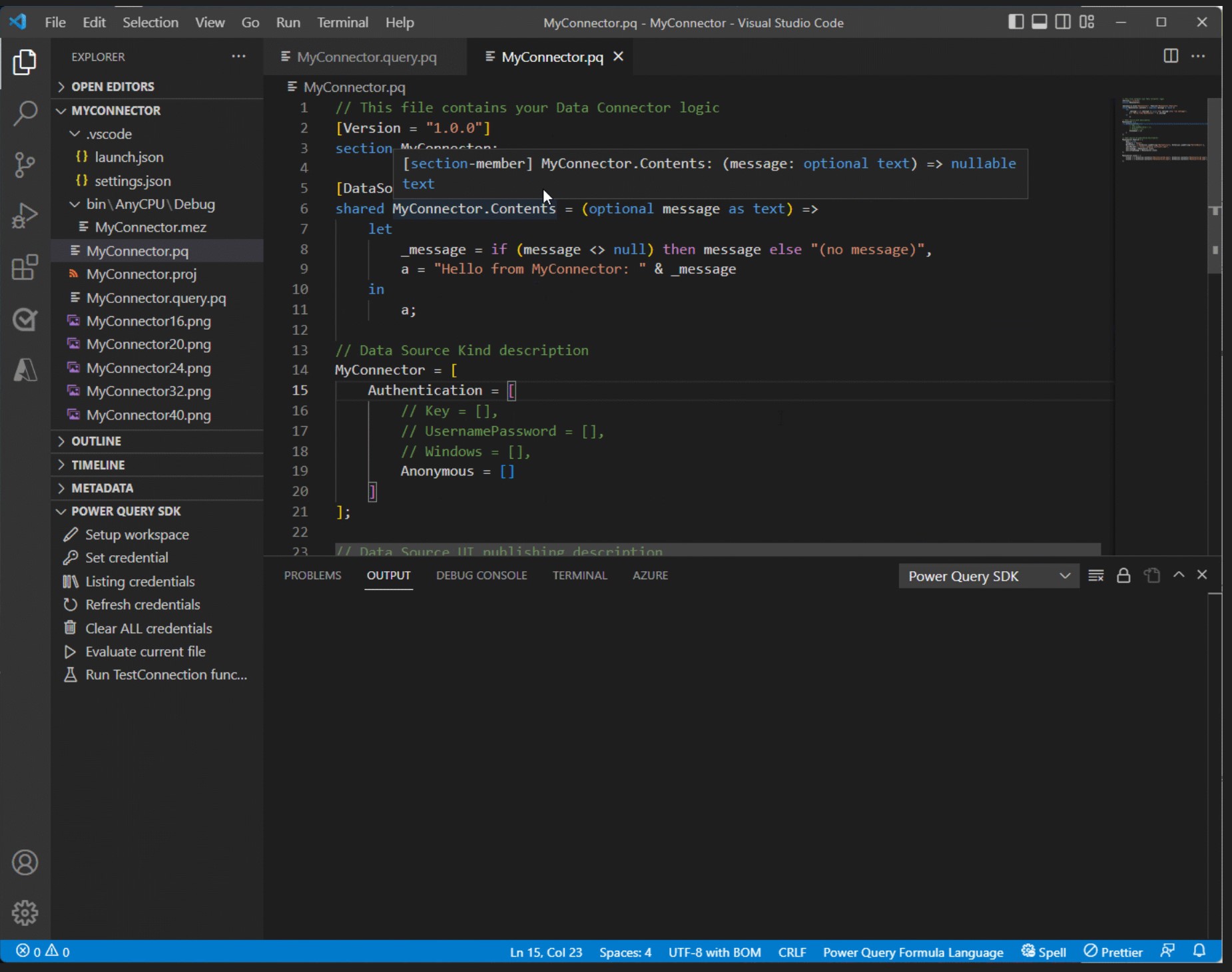Viewport: 1232px width, 972px height.
Task: Toggle Auto Scrolling lock in the Output panel
Action: (1124, 575)
